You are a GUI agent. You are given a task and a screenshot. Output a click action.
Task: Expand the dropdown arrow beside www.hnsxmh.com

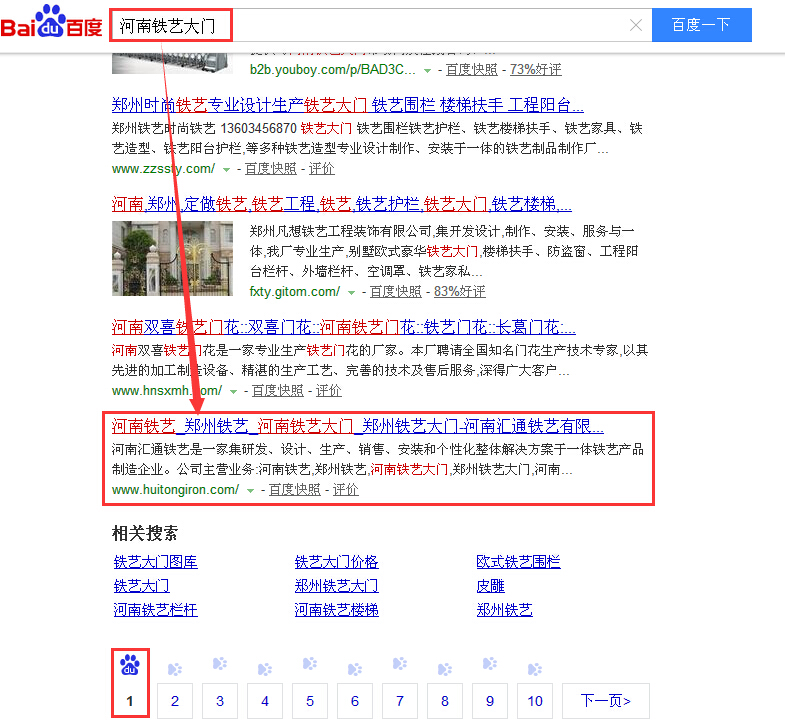point(233,392)
